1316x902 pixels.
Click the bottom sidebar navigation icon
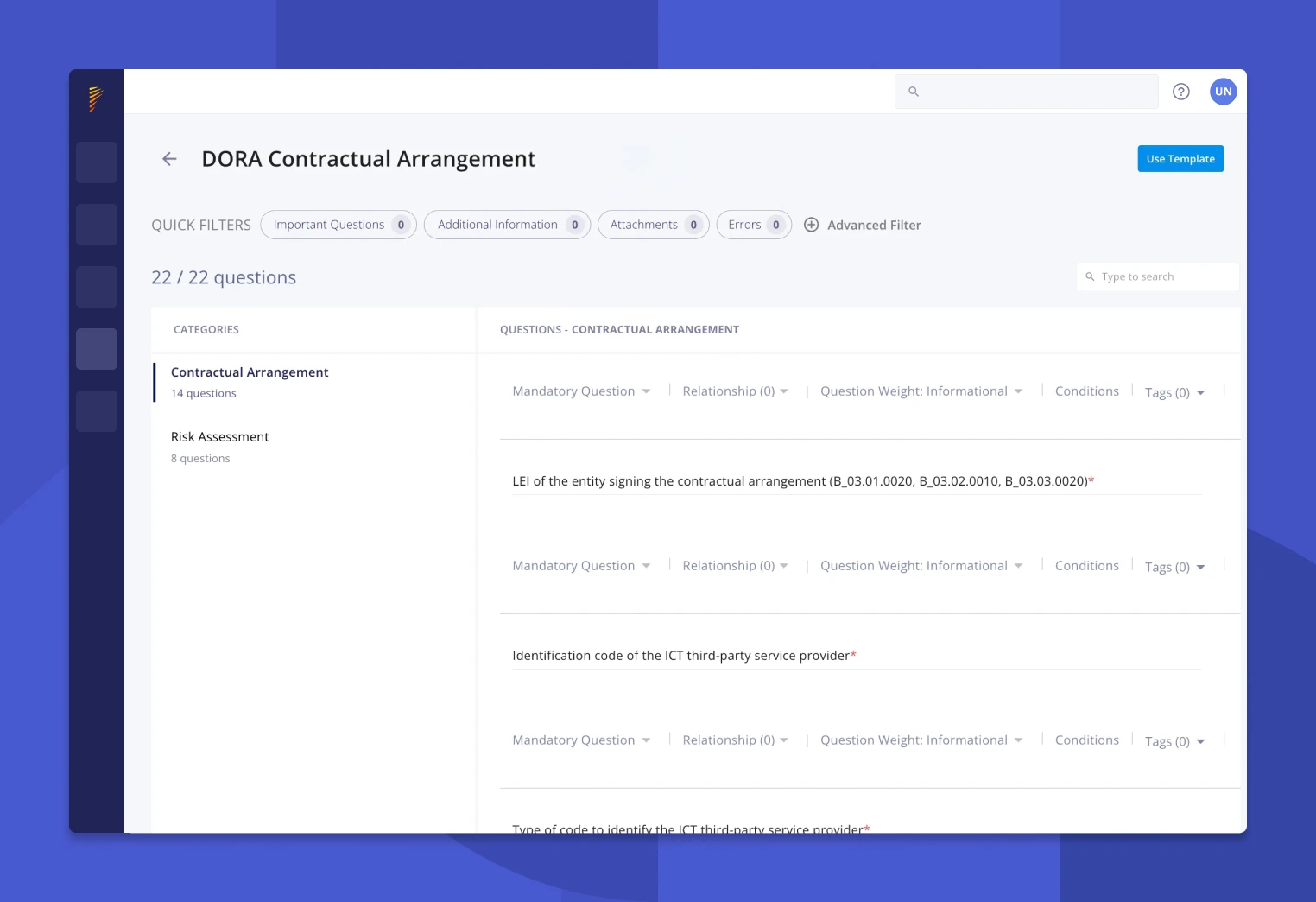coord(96,410)
